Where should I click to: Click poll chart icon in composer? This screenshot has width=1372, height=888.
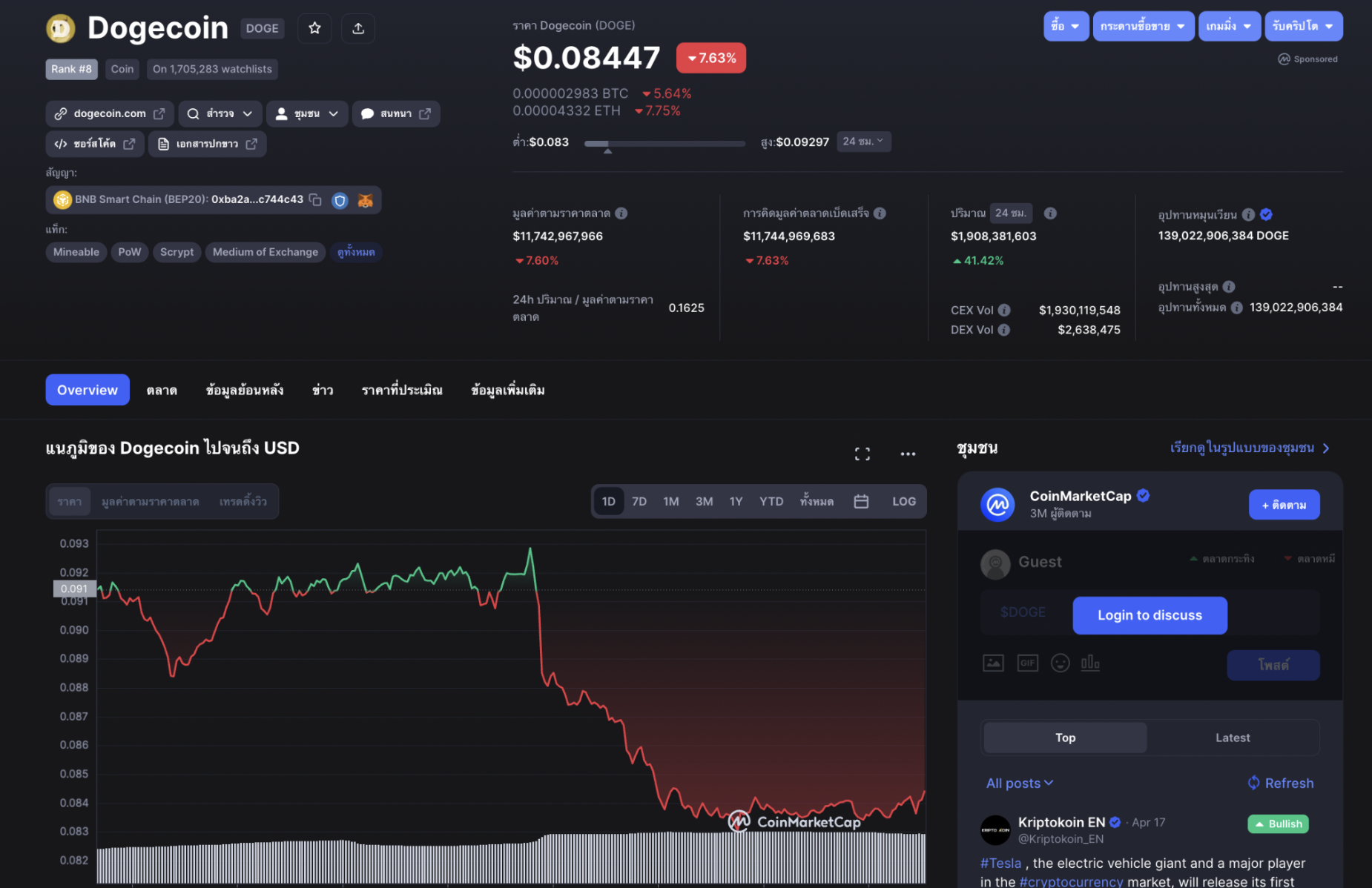coord(1090,663)
